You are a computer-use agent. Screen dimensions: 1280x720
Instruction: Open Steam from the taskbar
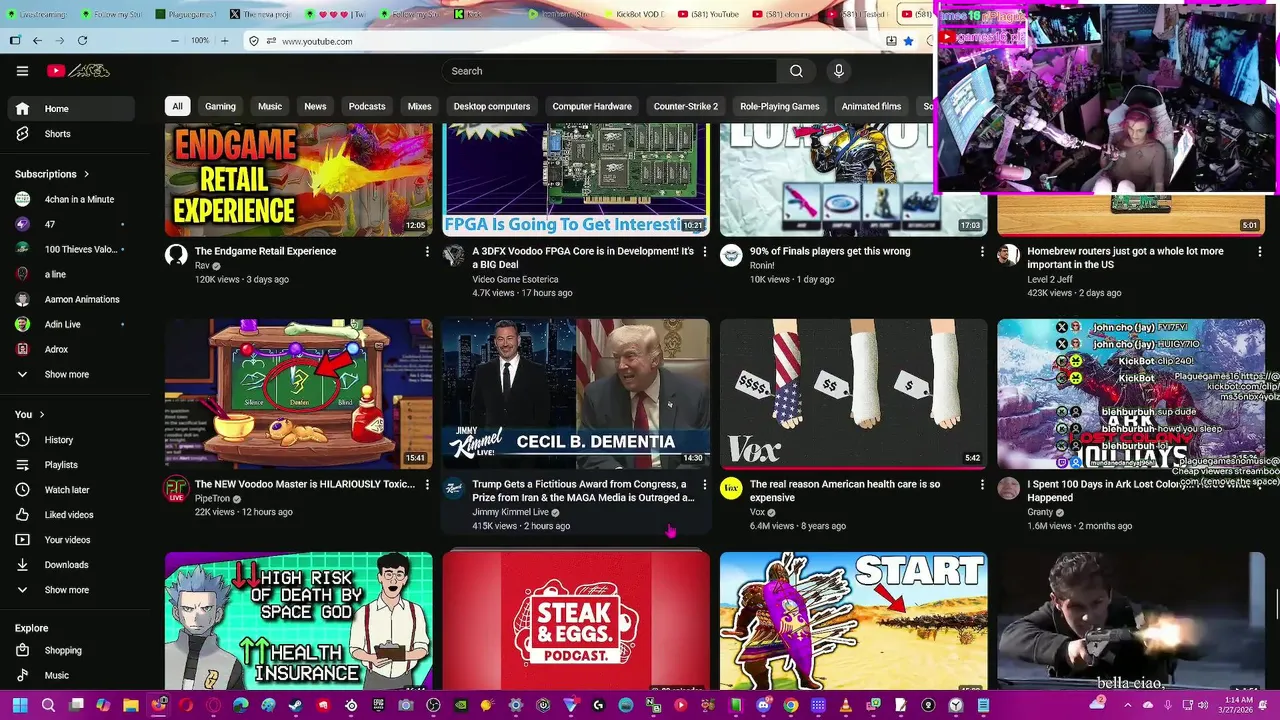[295, 705]
